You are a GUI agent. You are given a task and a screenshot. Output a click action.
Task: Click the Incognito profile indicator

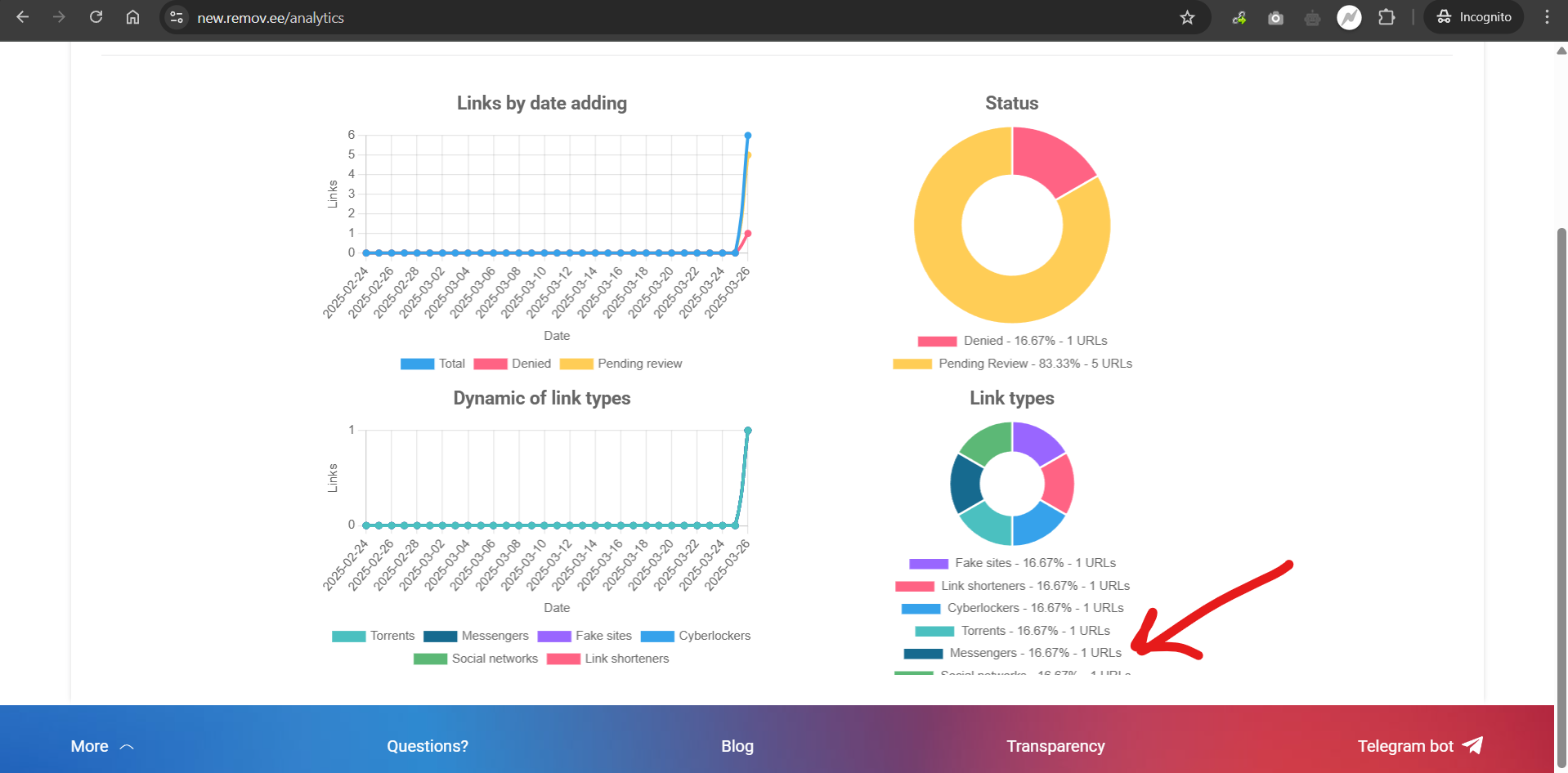(x=1474, y=17)
